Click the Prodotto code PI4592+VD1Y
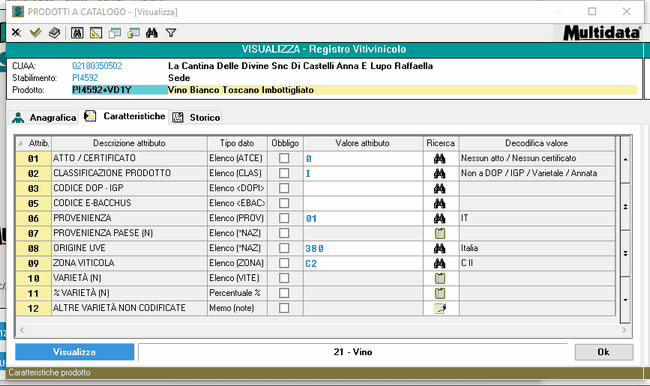Image resolution: width=650 pixels, height=386 pixels. (119, 90)
